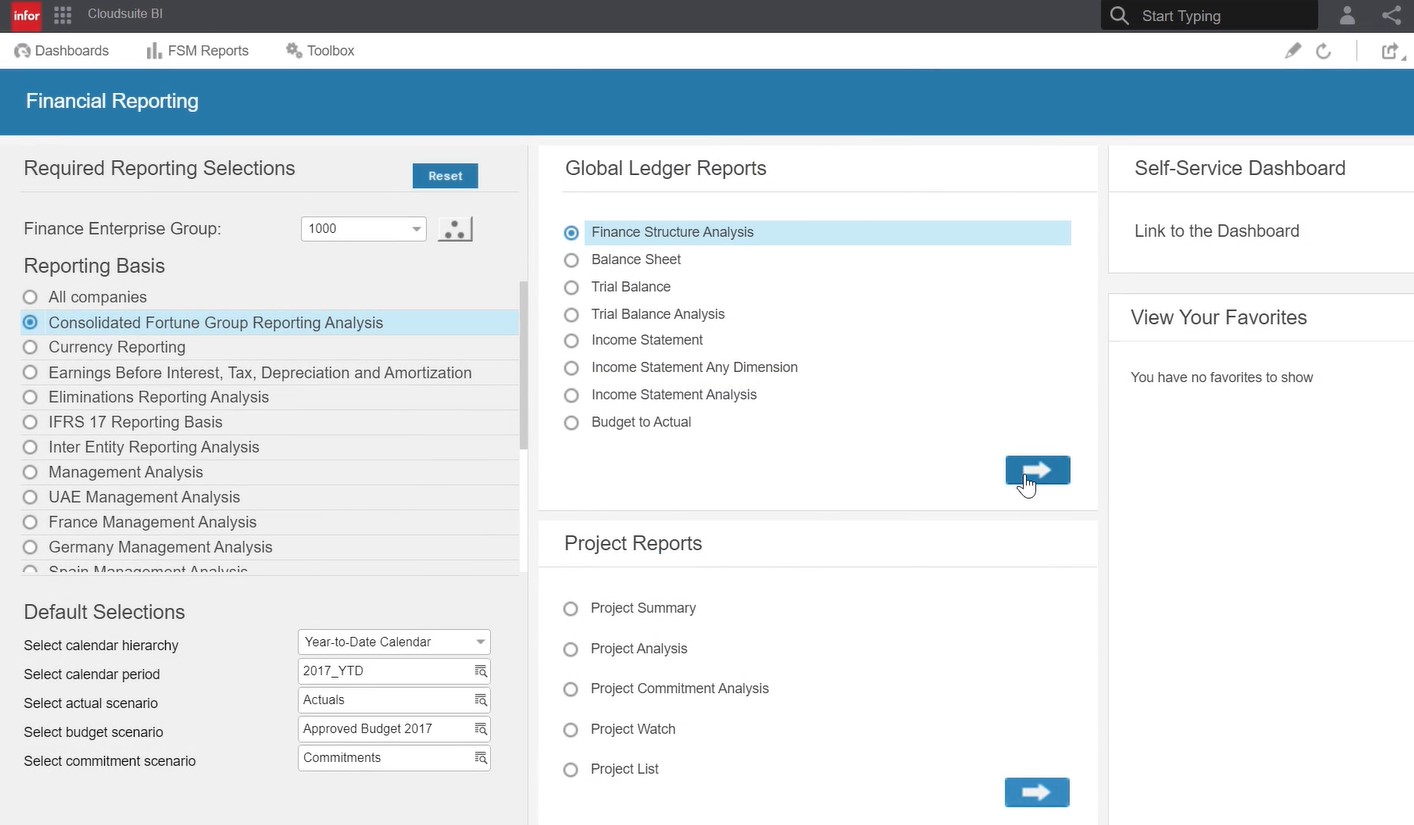
Task: Select Finance Structure Analysis report
Action: tap(818, 233)
